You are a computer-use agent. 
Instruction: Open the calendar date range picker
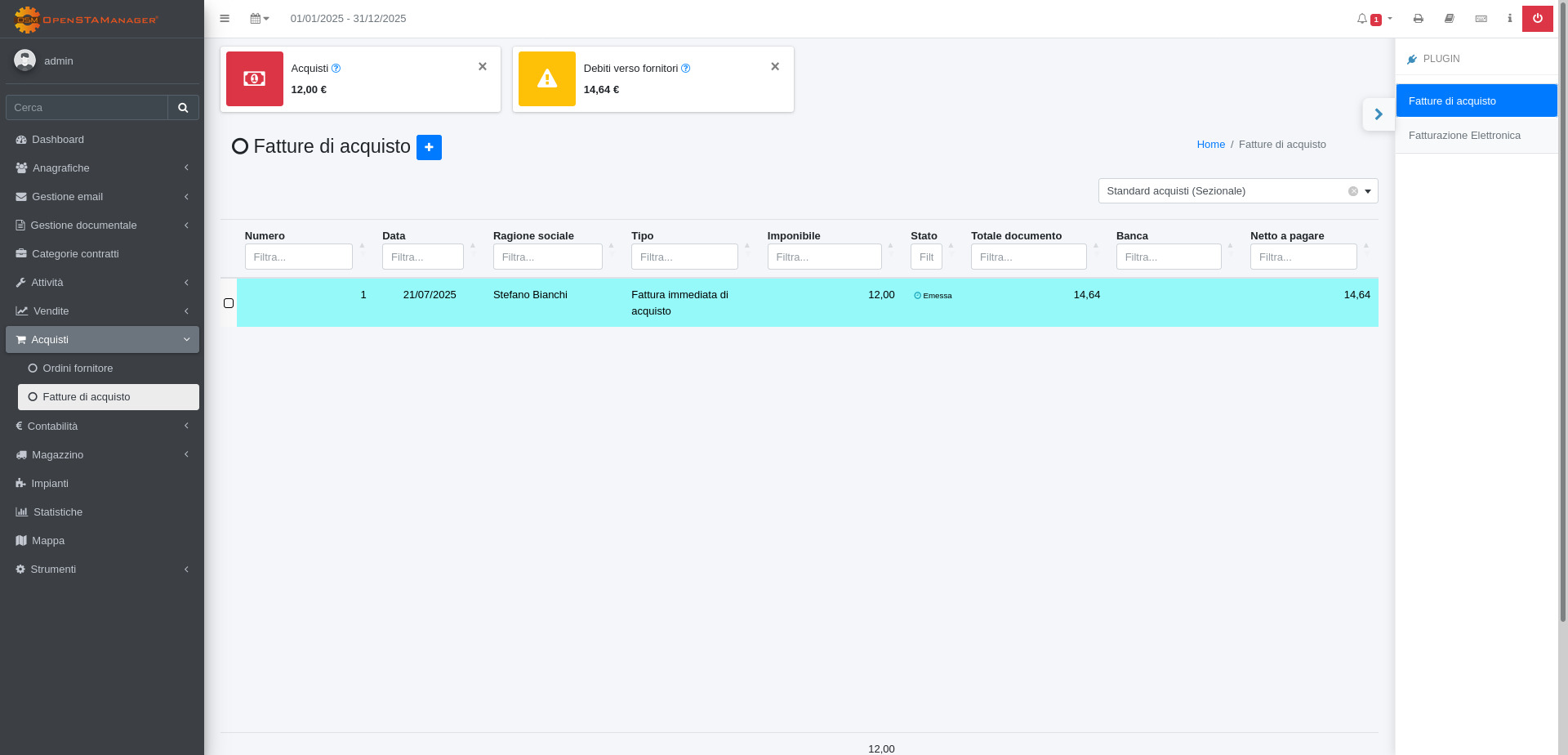click(x=259, y=19)
